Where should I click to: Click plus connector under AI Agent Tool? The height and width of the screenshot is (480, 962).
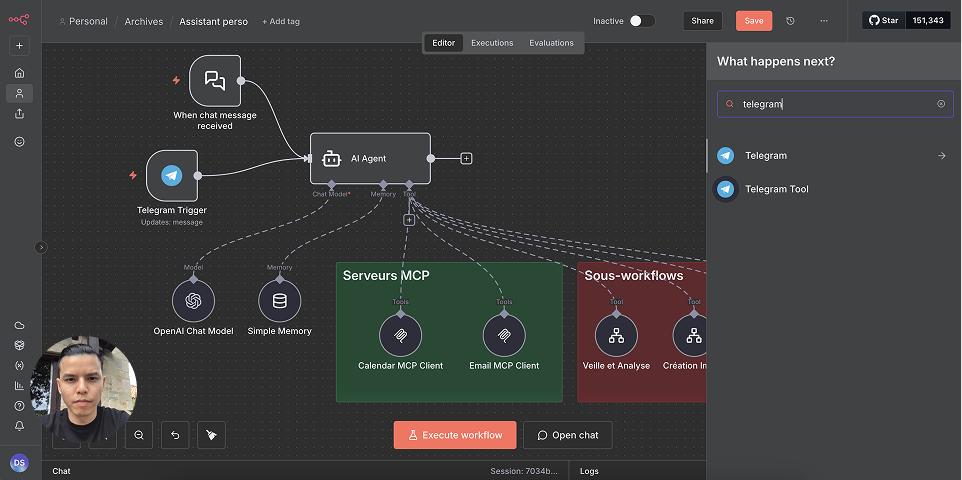coord(409,220)
